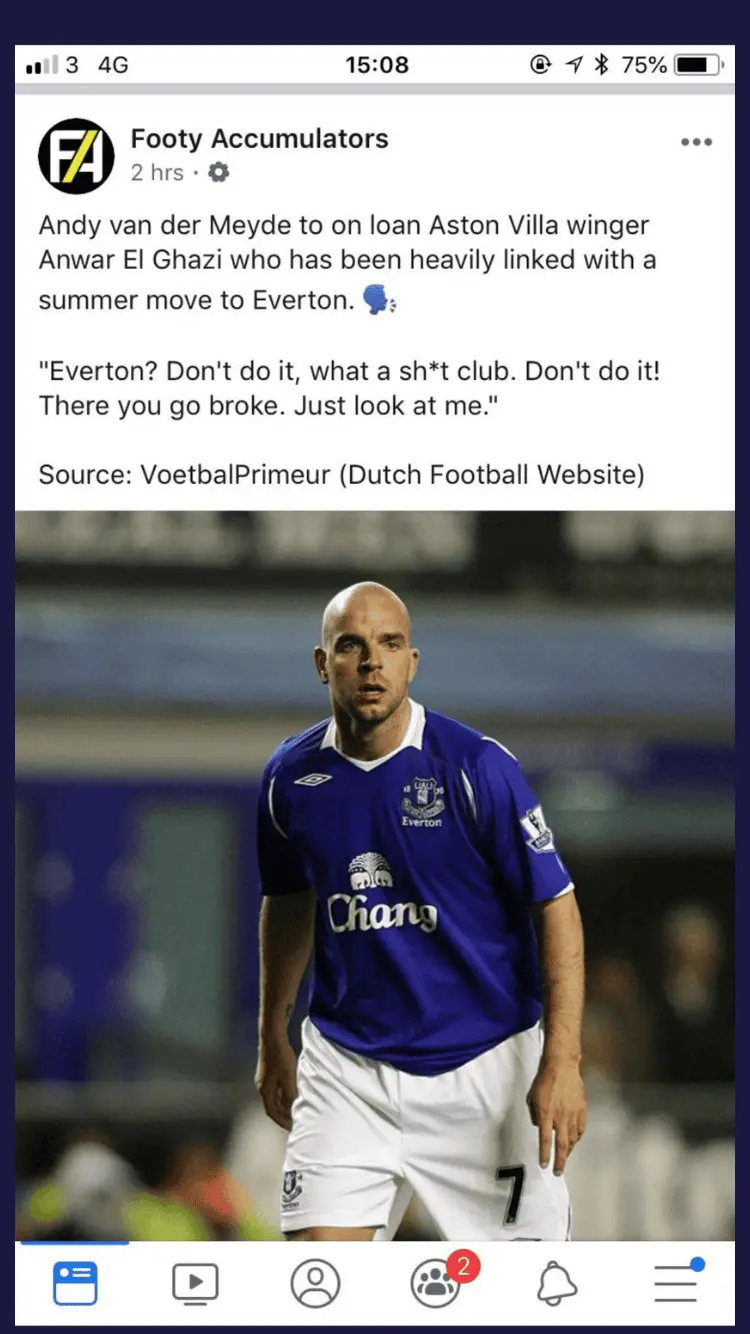Open the Footy Accumulators page name
This screenshot has height=1334, width=750.
point(259,138)
